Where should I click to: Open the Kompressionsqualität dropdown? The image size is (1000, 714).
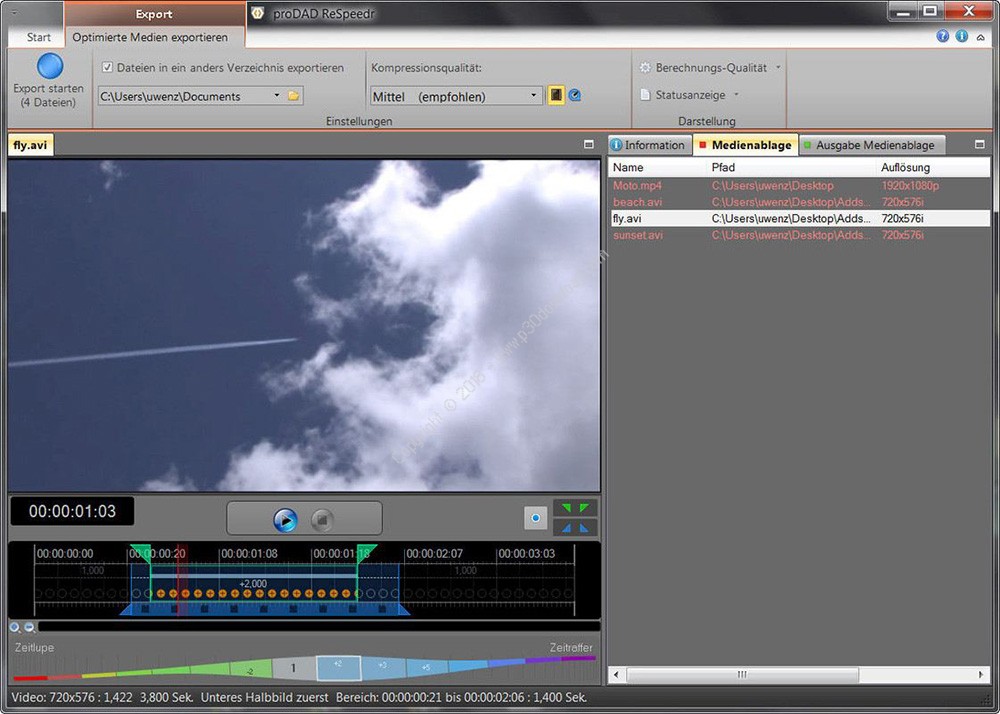tap(535, 96)
